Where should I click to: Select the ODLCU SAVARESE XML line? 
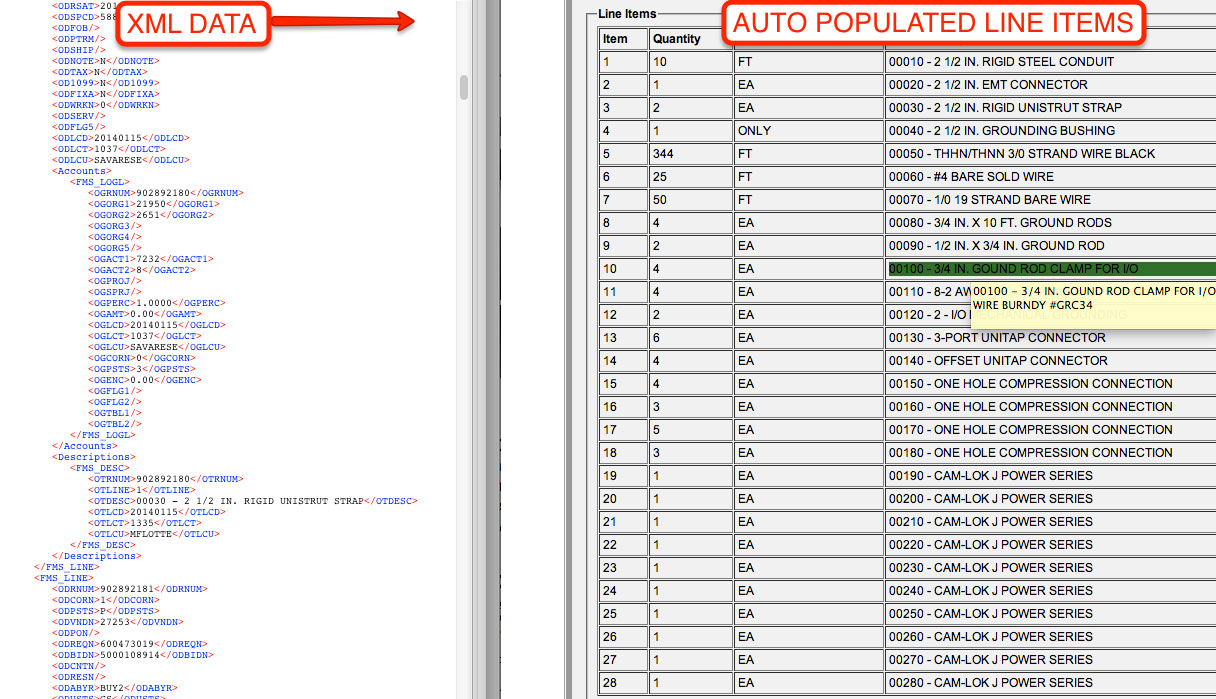[121, 160]
